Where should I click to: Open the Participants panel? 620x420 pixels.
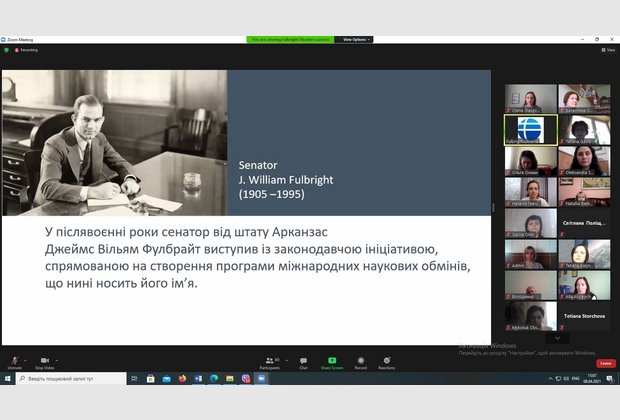270,361
